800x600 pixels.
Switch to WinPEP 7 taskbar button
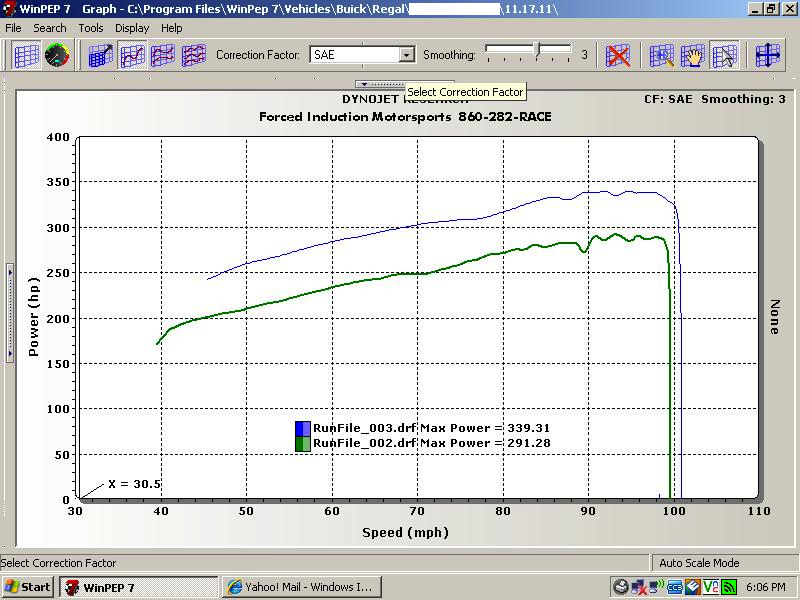coord(139,587)
